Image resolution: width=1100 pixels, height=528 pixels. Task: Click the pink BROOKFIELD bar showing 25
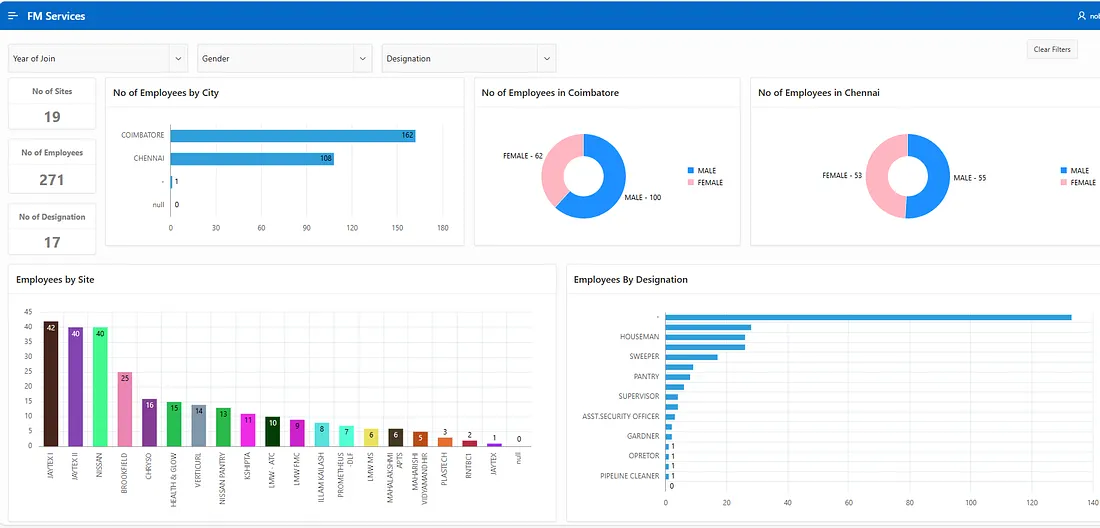[125, 408]
